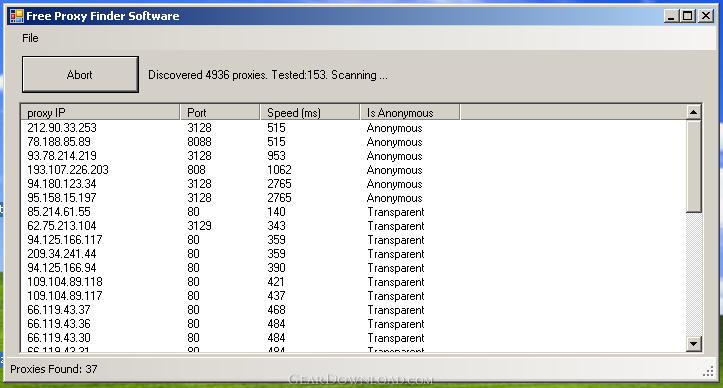Click speed value 343

pyautogui.click(x=276, y=226)
